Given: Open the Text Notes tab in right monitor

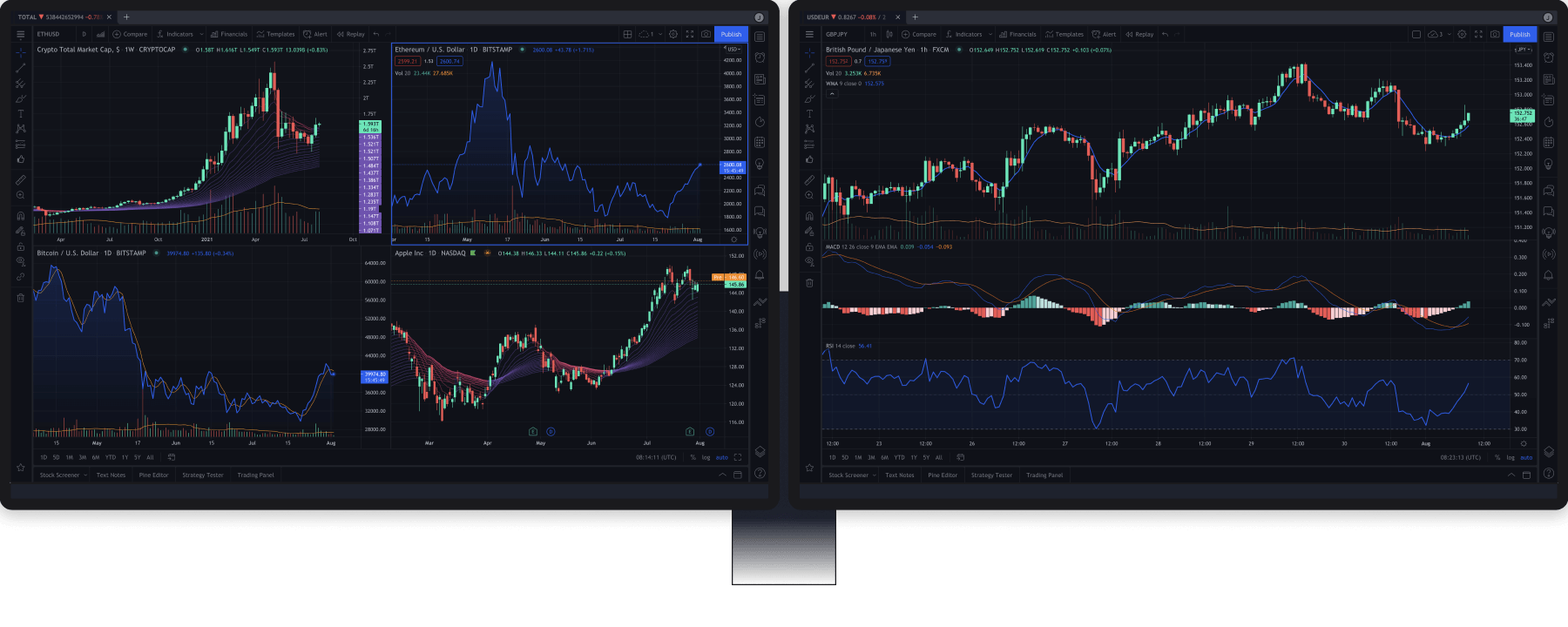Looking at the screenshot, I should (x=900, y=475).
